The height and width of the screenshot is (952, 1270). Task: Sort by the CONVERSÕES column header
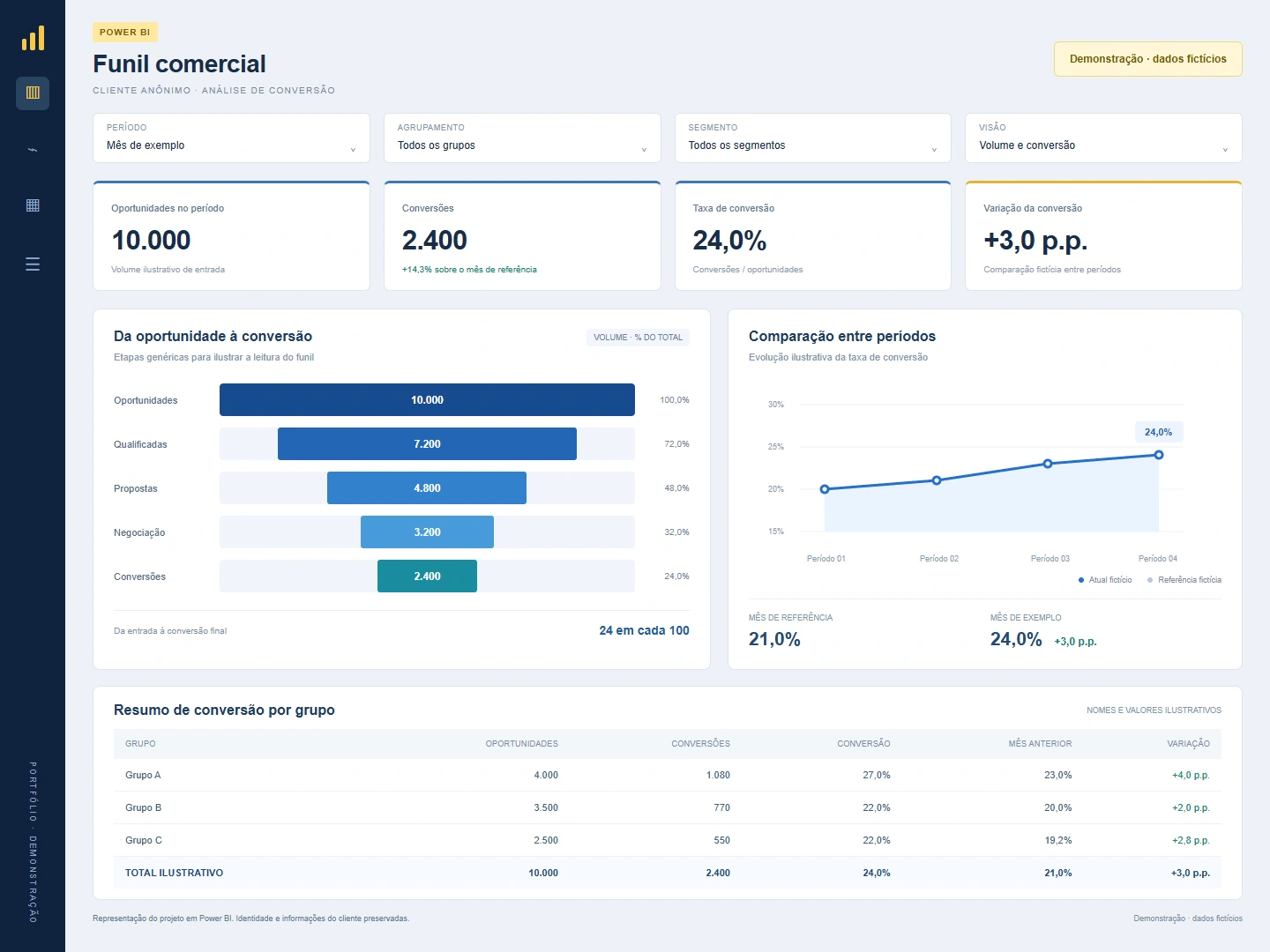(x=701, y=744)
